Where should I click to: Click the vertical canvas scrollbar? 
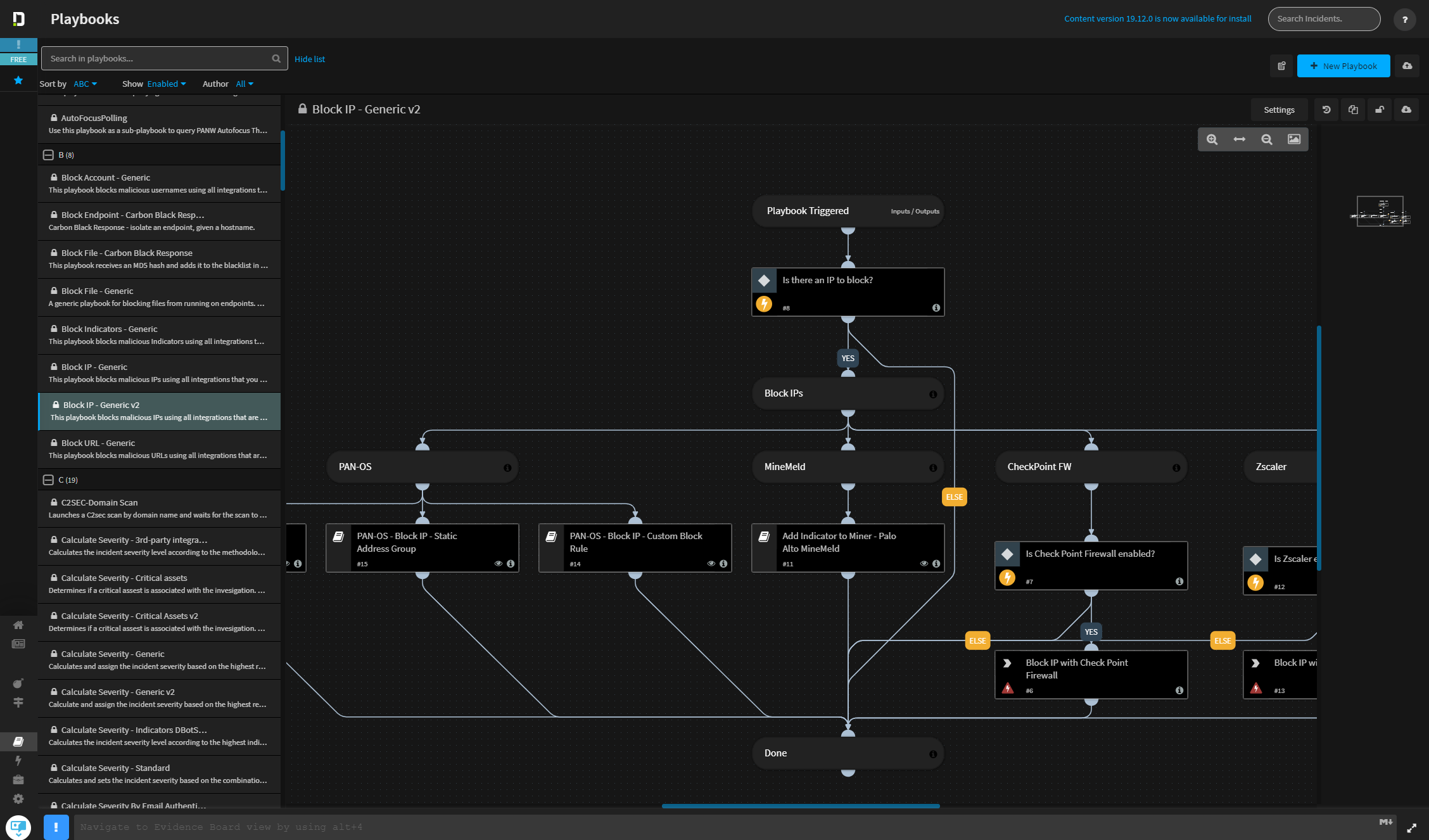[x=1319, y=449]
